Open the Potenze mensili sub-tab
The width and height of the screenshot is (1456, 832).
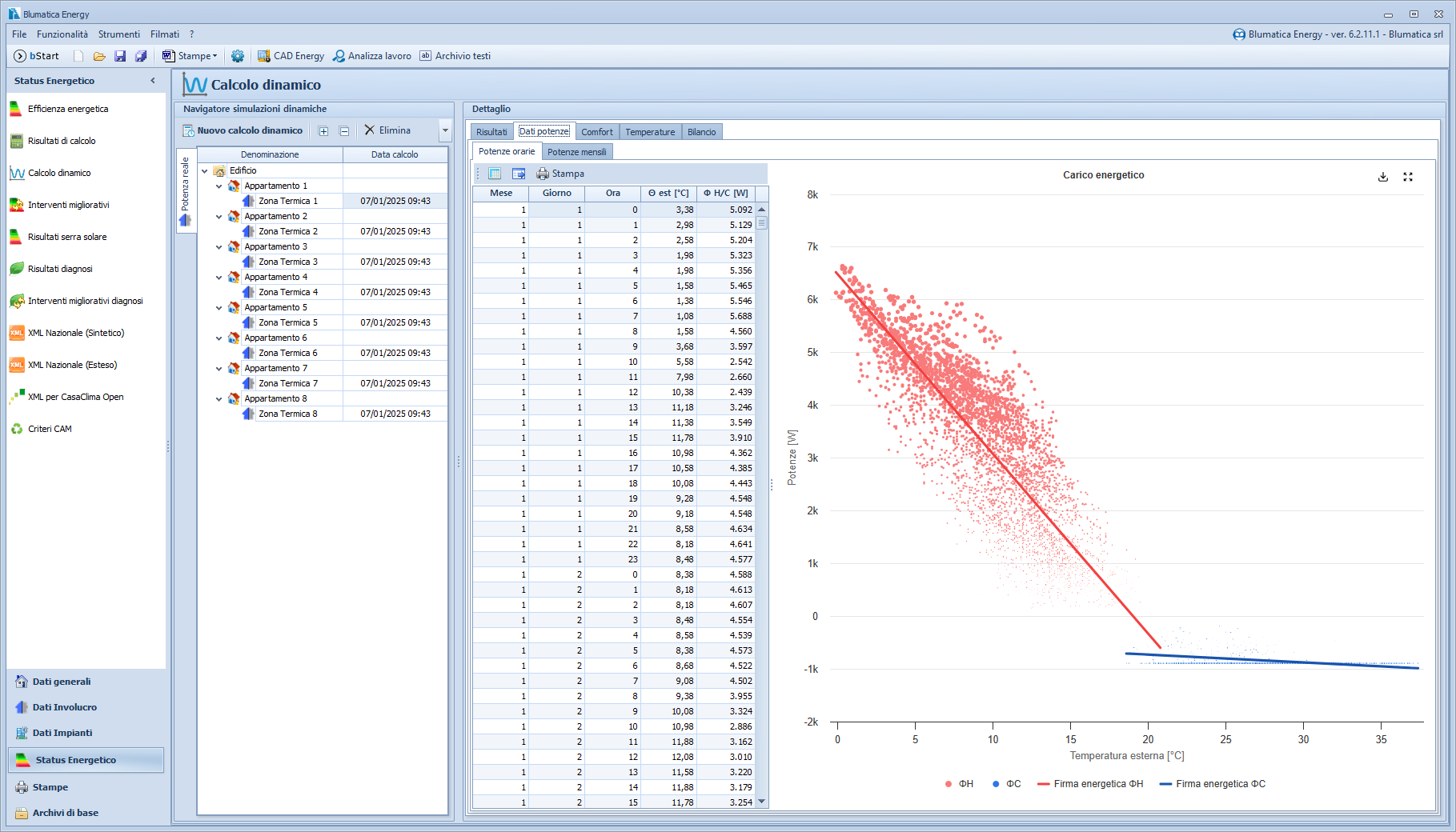(x=576, y=152)
